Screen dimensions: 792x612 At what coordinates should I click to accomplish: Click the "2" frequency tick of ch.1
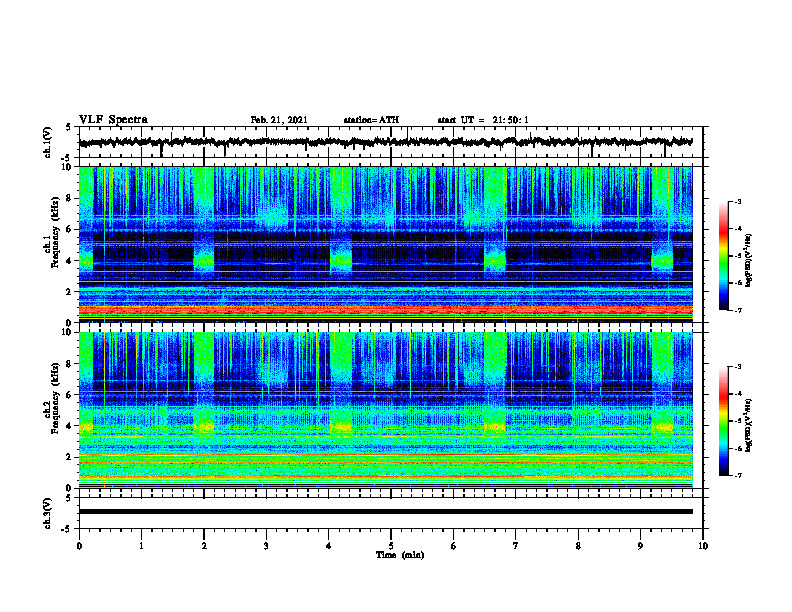(70, 292)
